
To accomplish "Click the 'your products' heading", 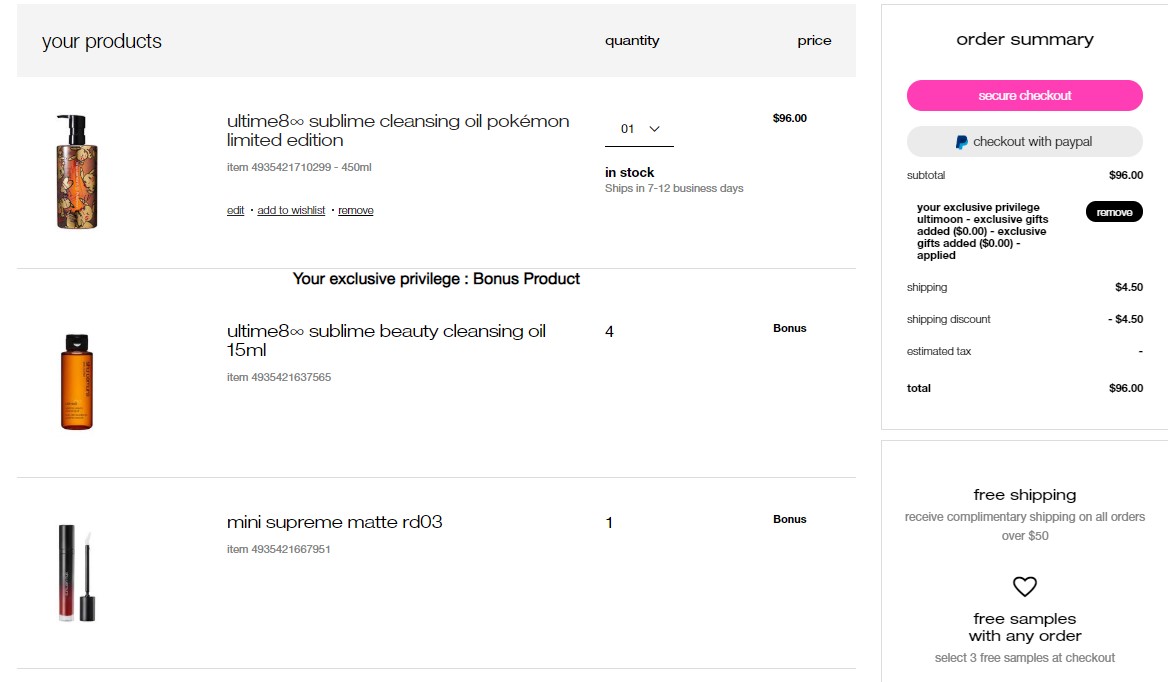I will [x=101, y=41].
